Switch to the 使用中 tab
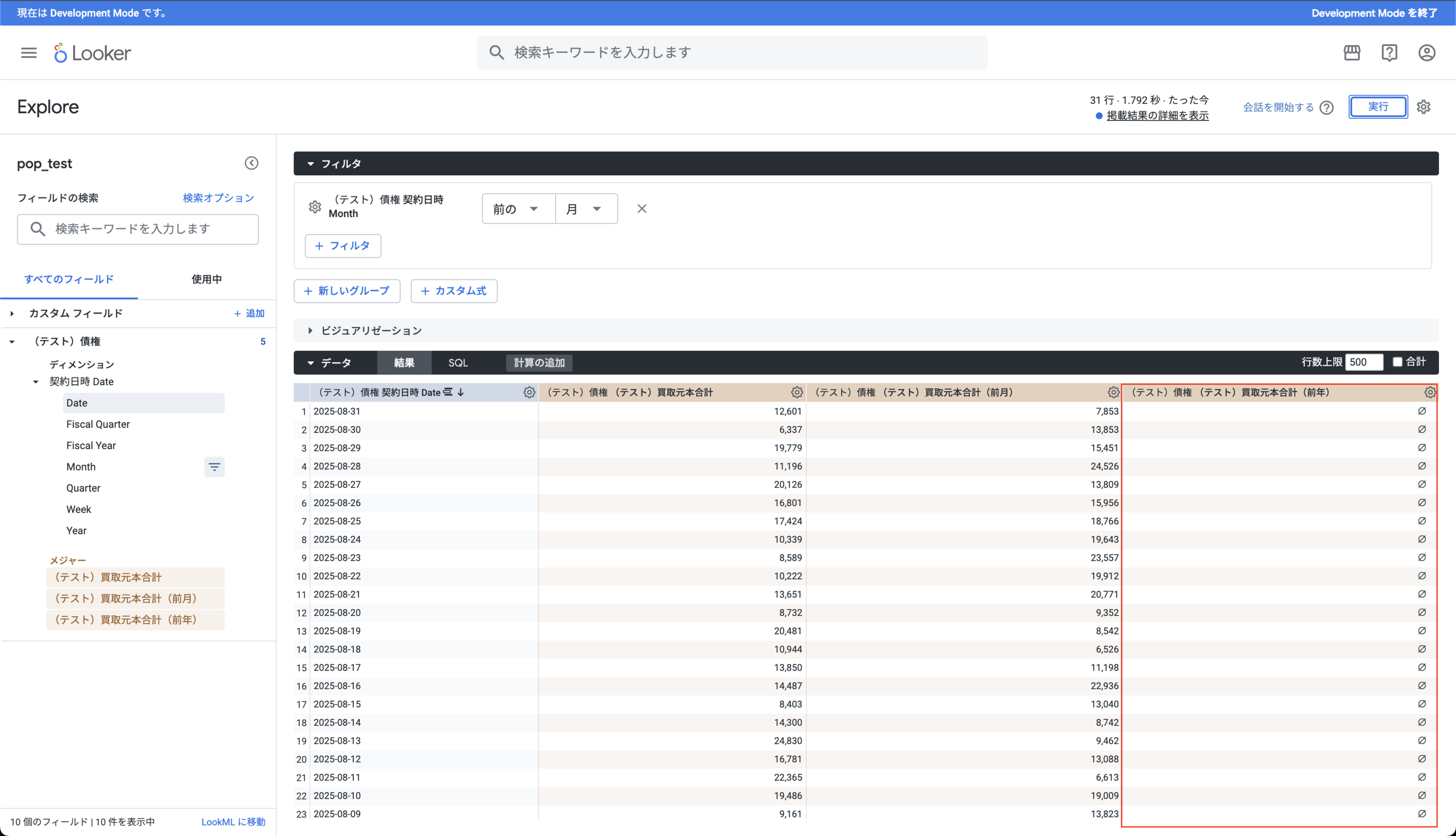Image resolution: width=1456 pixels, height=836 pixels. coord(206,279)
